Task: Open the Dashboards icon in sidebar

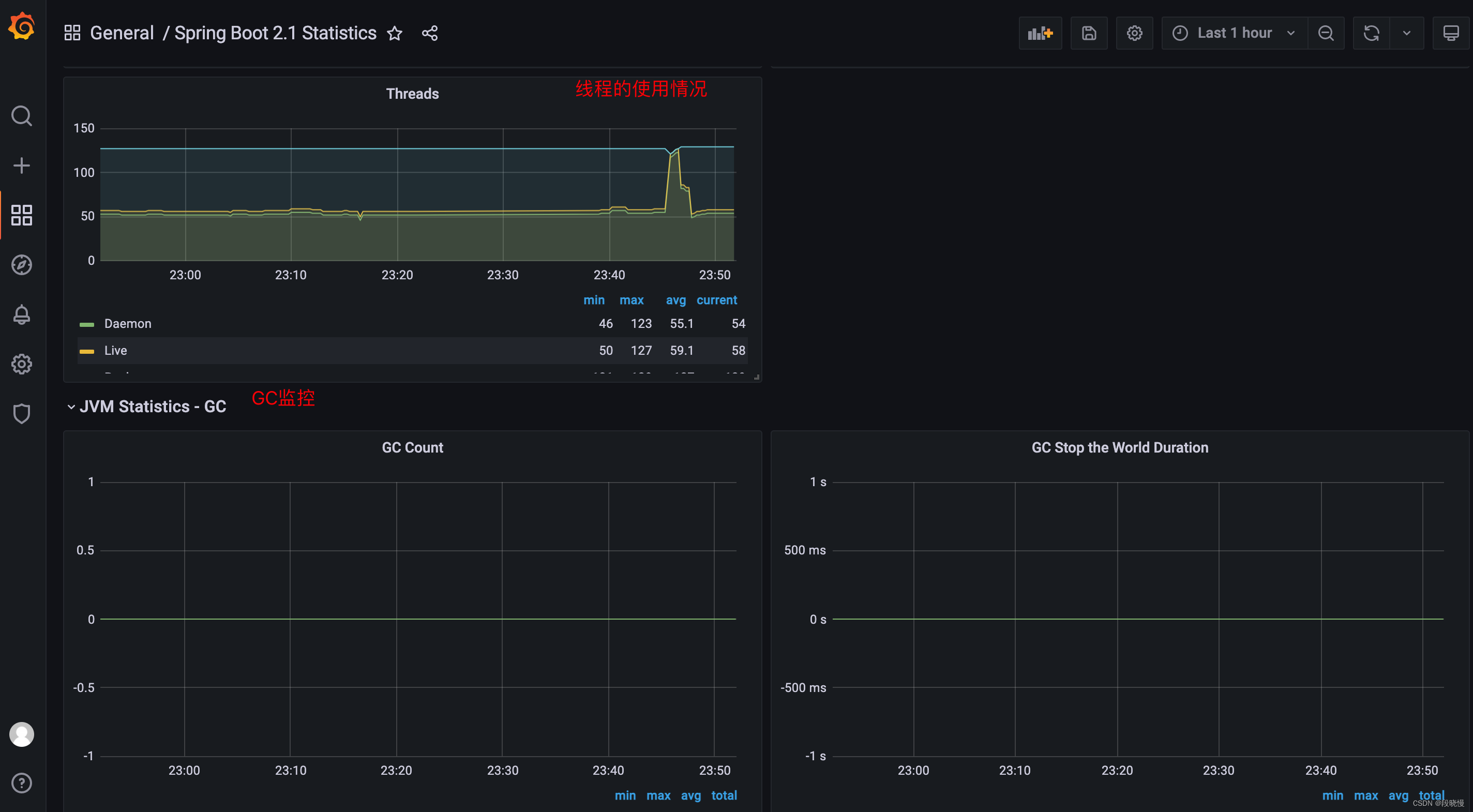Action: (22, 215)
